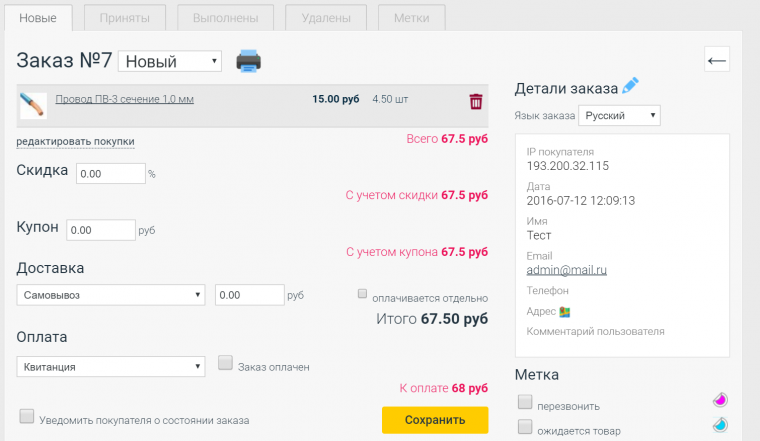Viewport: 760px width, 441px height.
Task: Toggle Уведомить покупателя о состоянии заказа checkbox
Action: (x=27, y=416)
